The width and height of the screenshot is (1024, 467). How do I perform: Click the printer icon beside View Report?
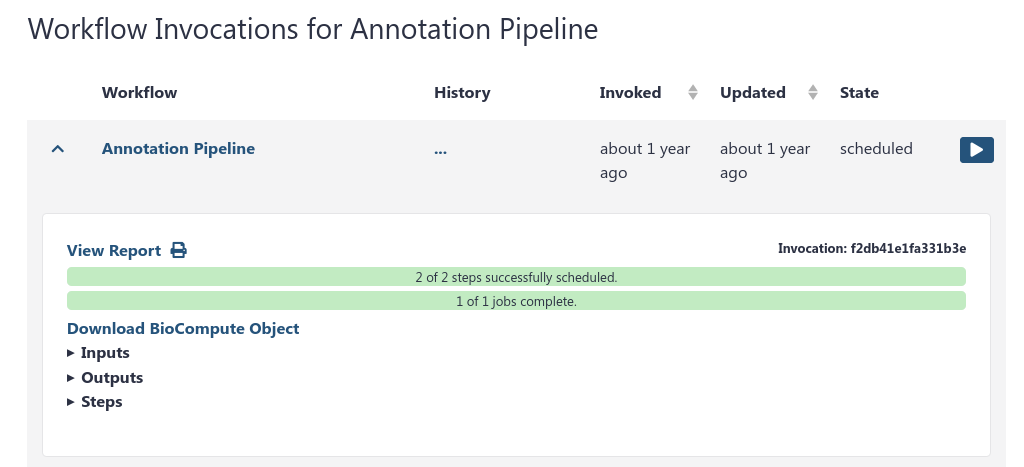(x=178, y=250)
